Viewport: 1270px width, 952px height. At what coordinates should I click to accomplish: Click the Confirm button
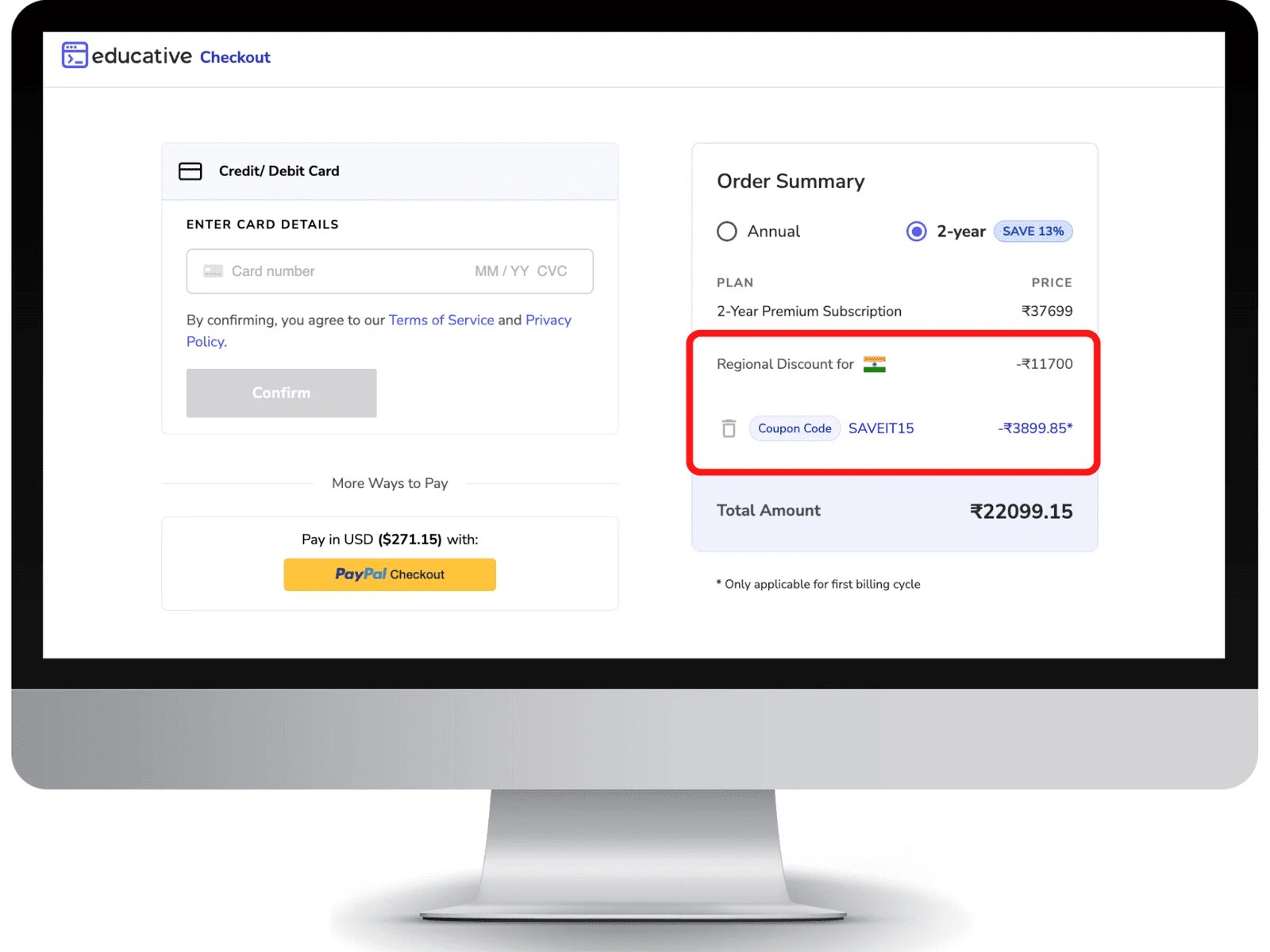pos(282,393)
